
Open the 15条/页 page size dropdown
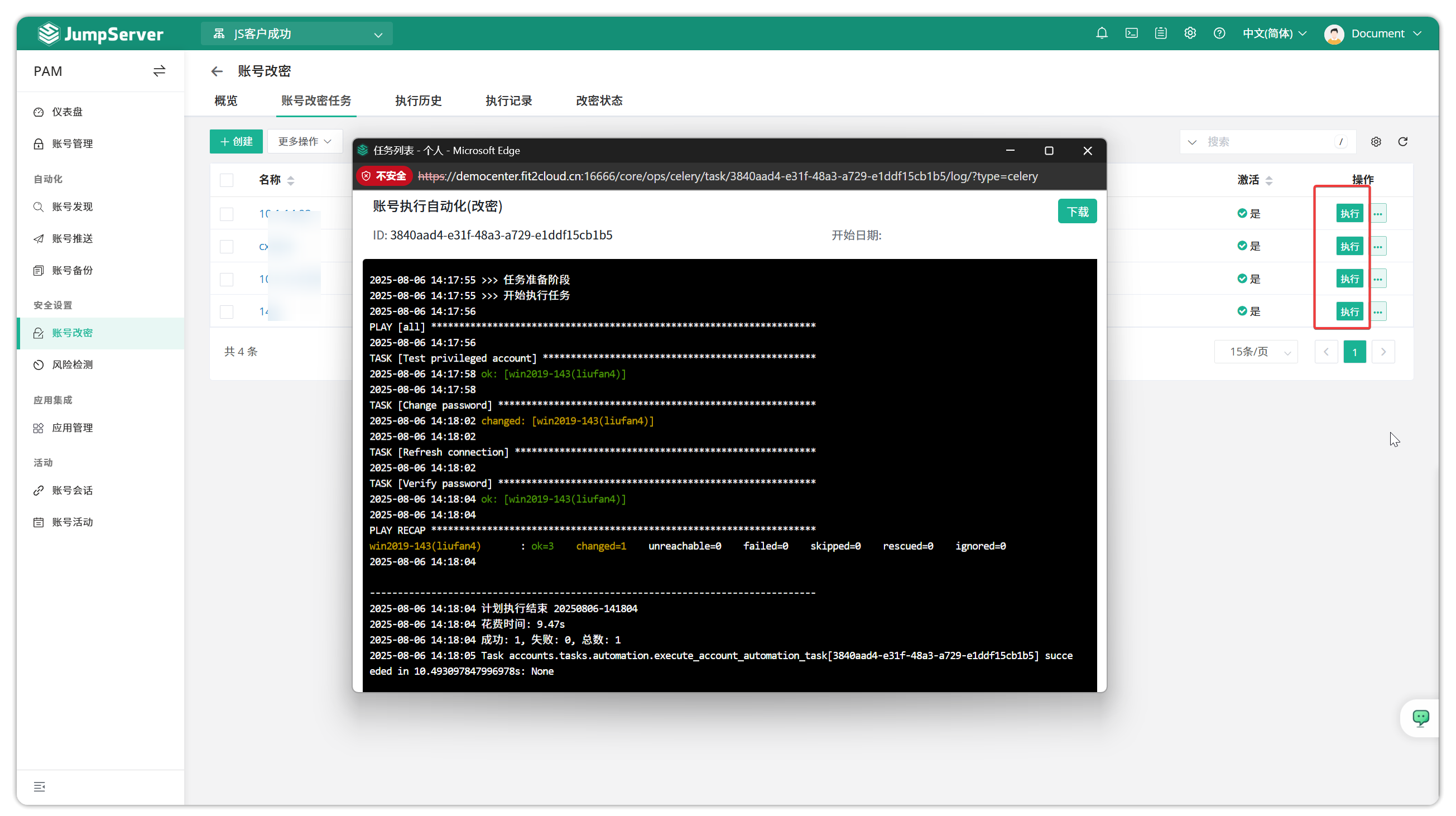tap(1256, 352)
